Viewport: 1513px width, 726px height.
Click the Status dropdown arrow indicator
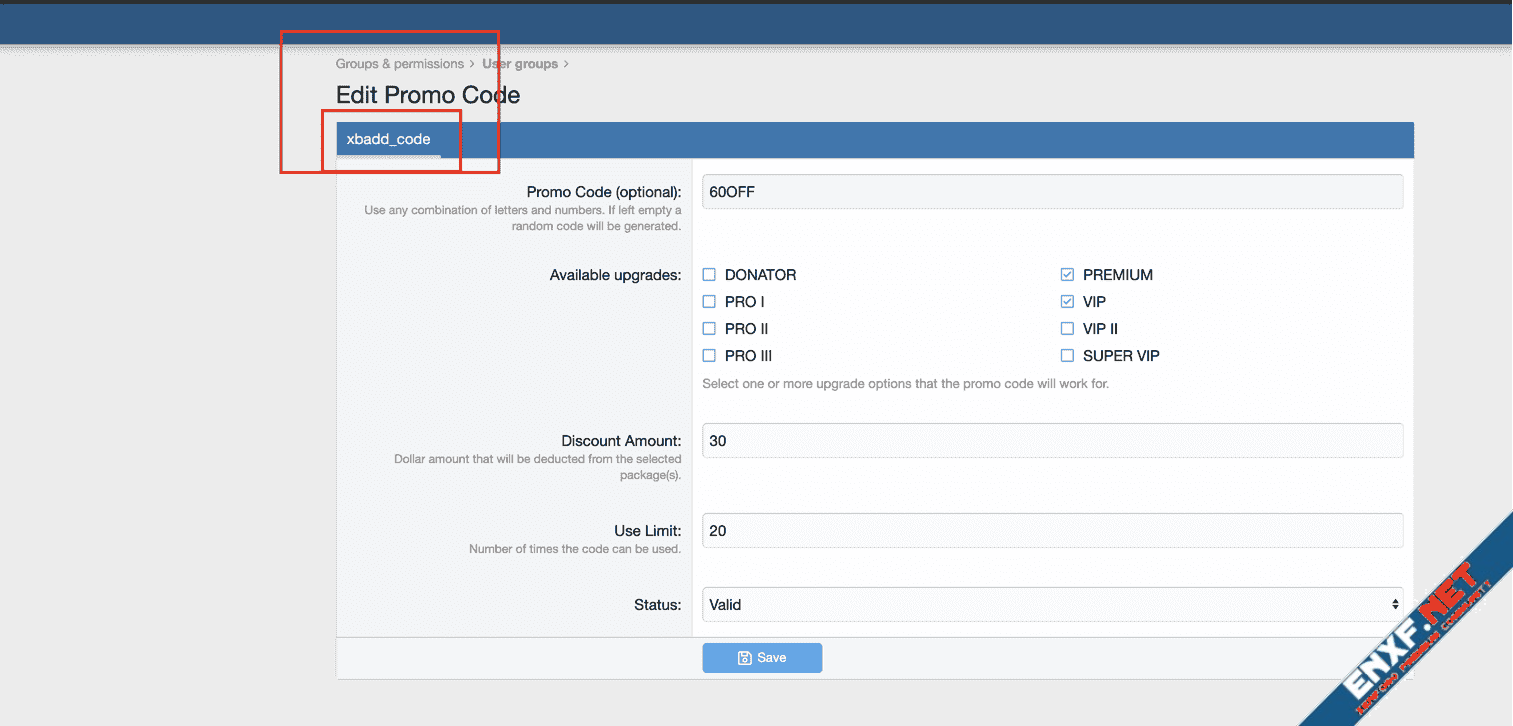[1395, 605]
